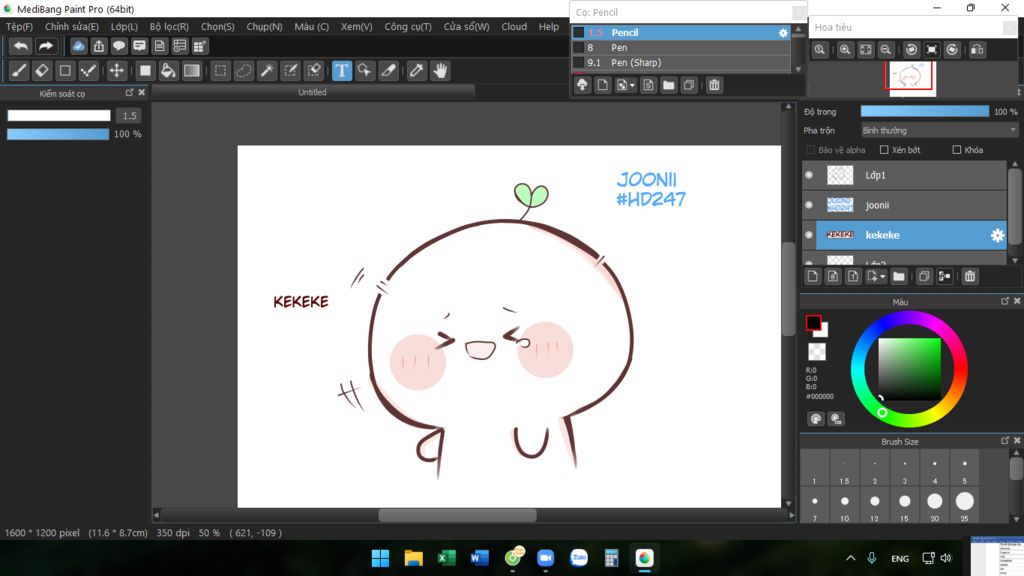Zoom out in the Navigator panel
This screenshot has height=576, width=1024.
(x=886, y=50)
